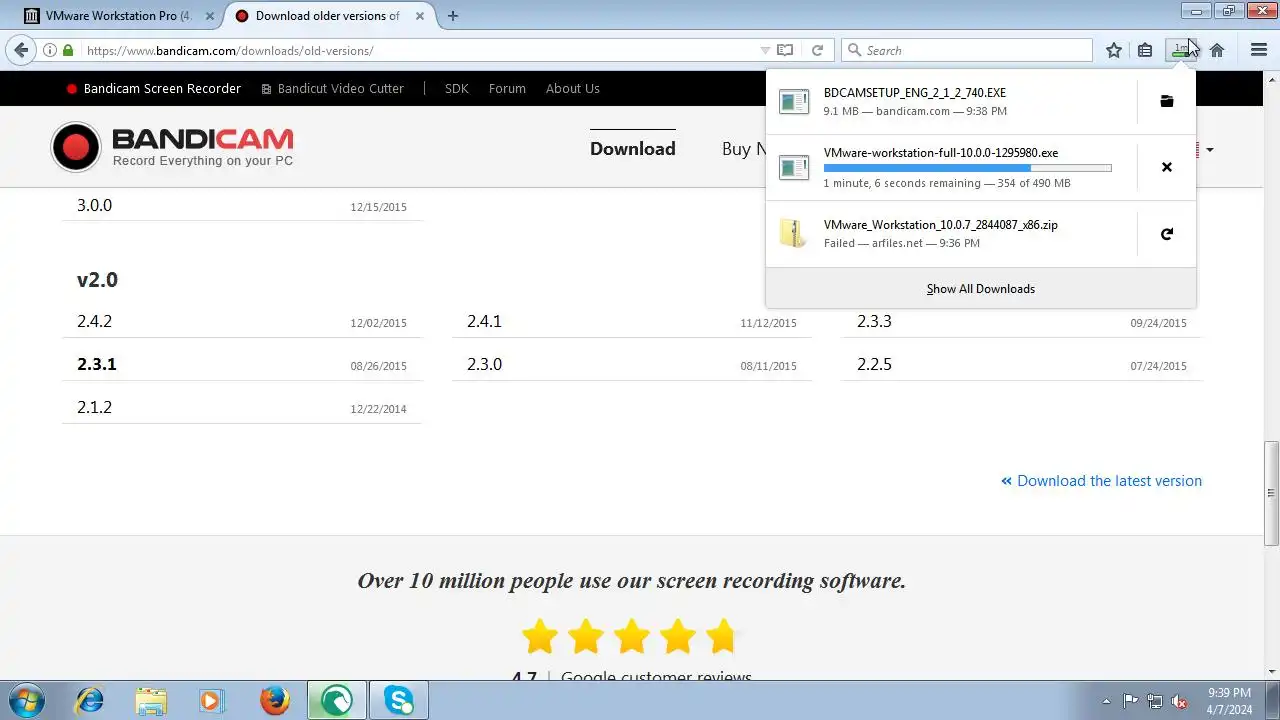The width and height of the screenshot is (1280, 720).
Task: Download Bandicam version 2.4.1
Action: pyautogui.click(x=484, y=321)
